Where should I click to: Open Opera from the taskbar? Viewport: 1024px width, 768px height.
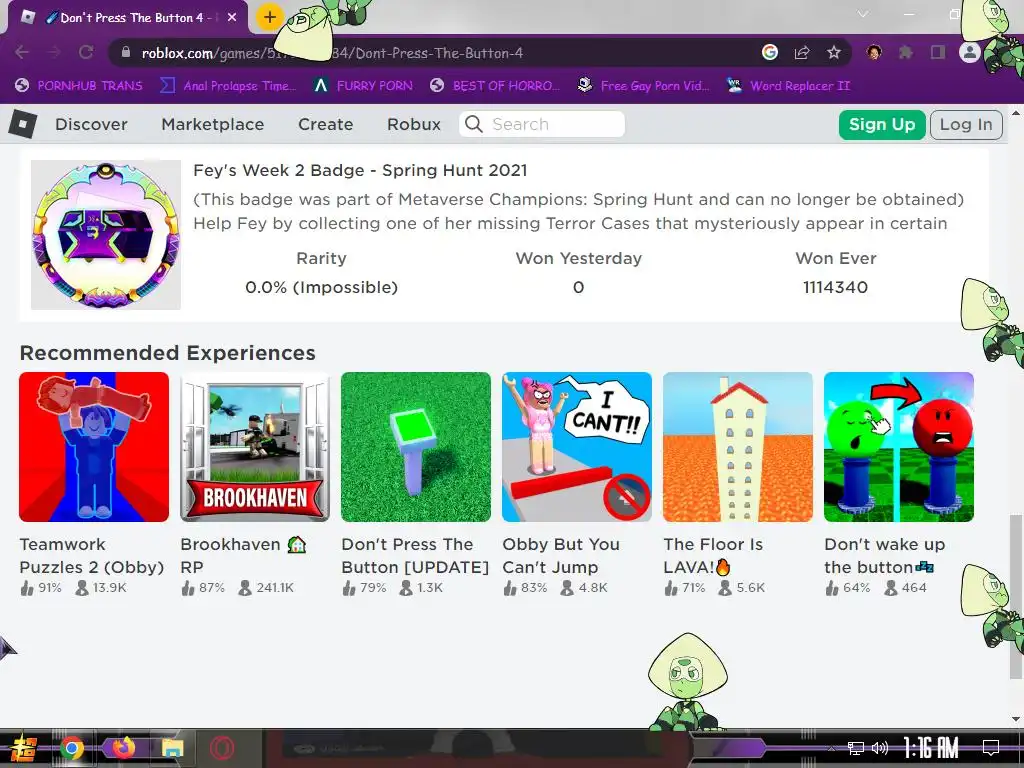point(222,748)
